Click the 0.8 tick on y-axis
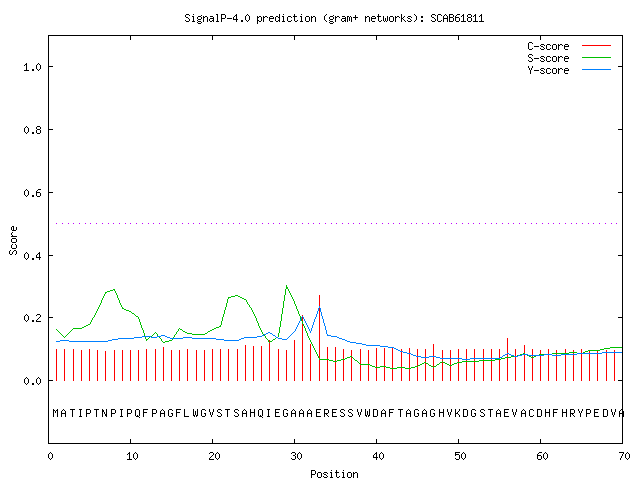 click(x=32, y=130)
